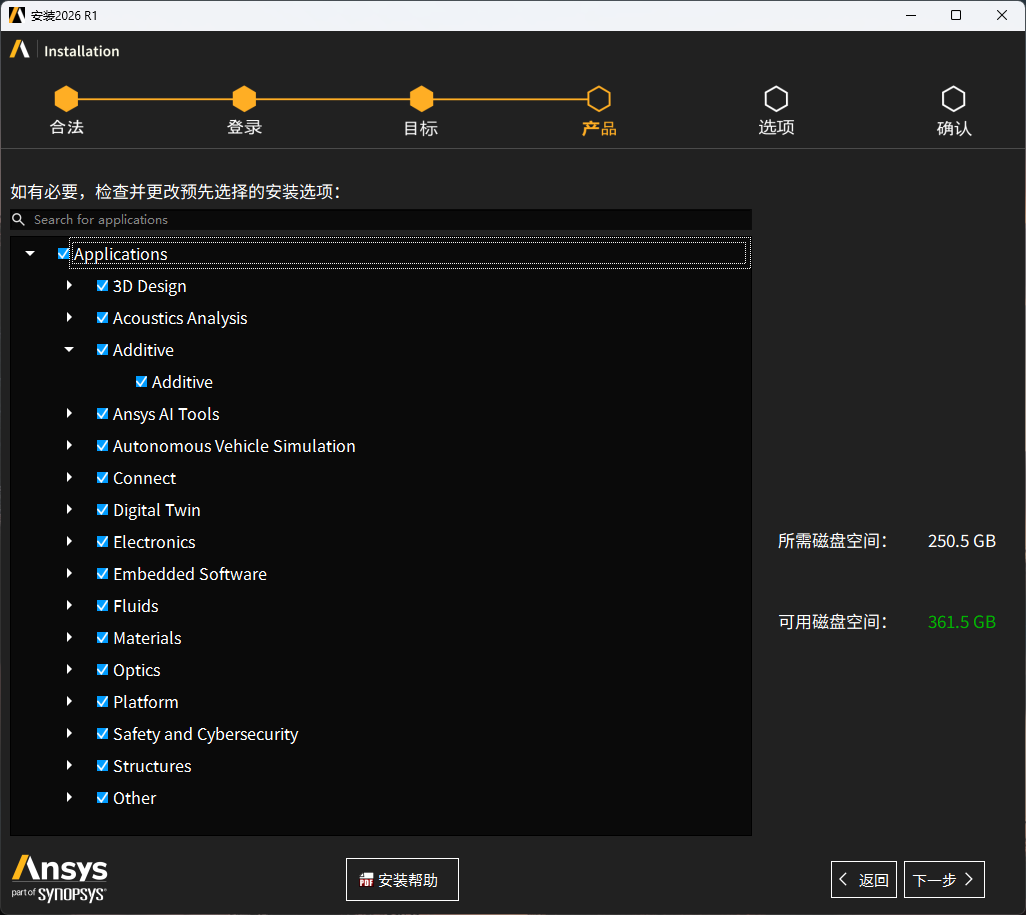
Task: Click the 选项 step hexagon icon
Action: 776,99
